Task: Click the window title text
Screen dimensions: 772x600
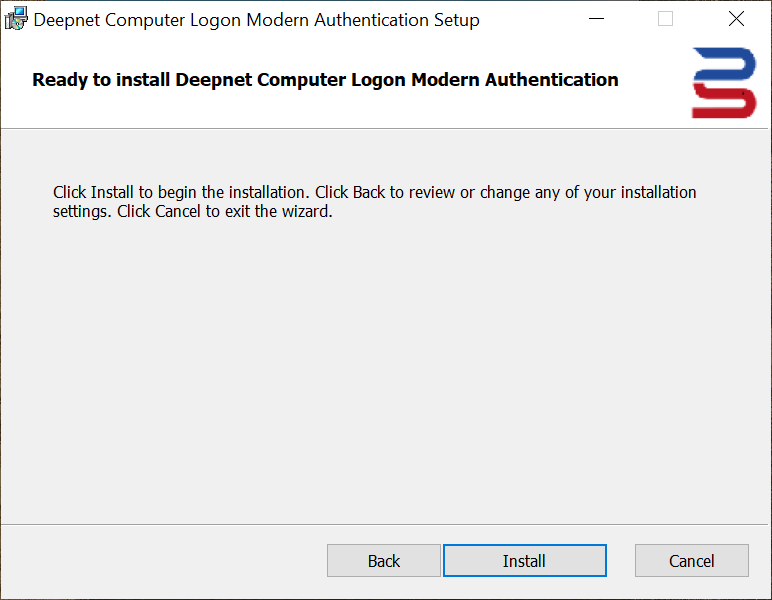Action: 257,20
